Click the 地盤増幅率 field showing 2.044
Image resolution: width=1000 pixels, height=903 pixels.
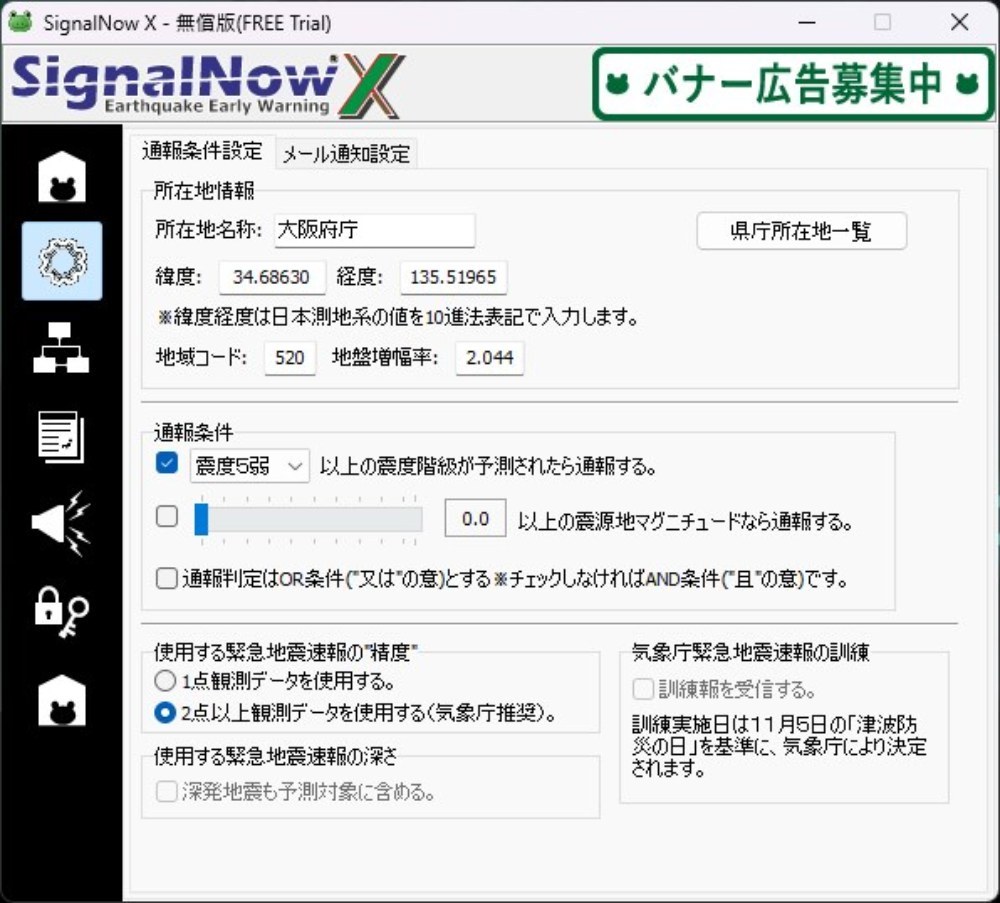click(x=490, y=357)
